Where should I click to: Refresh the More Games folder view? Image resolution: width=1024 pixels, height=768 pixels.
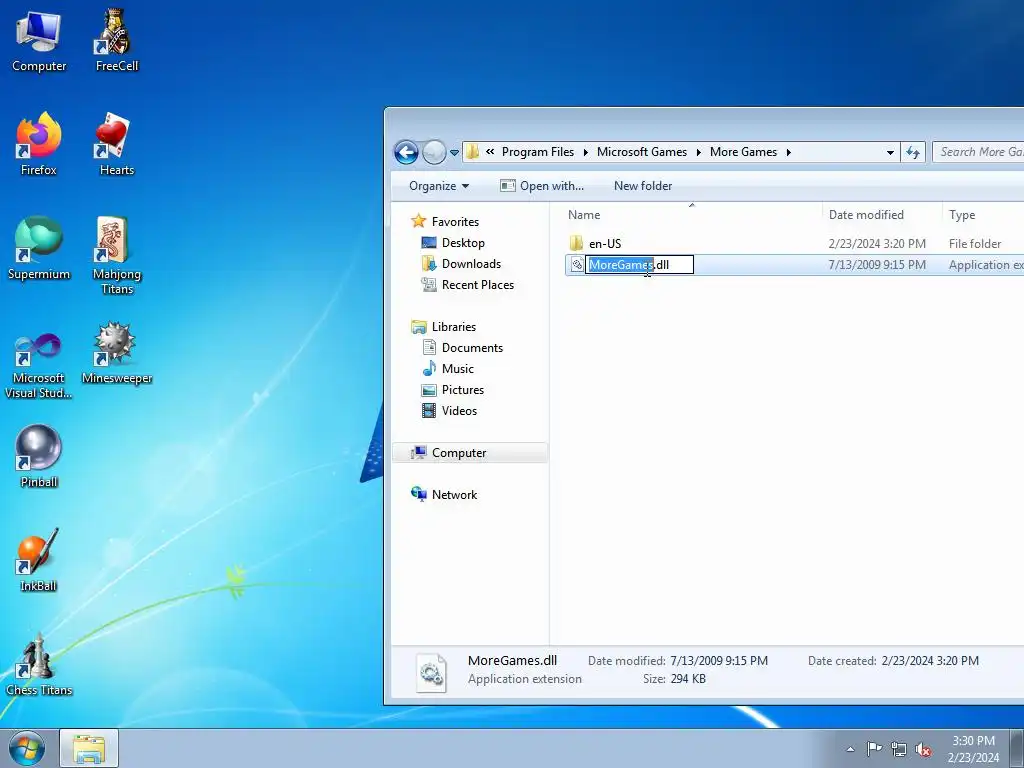coord(912,153)
